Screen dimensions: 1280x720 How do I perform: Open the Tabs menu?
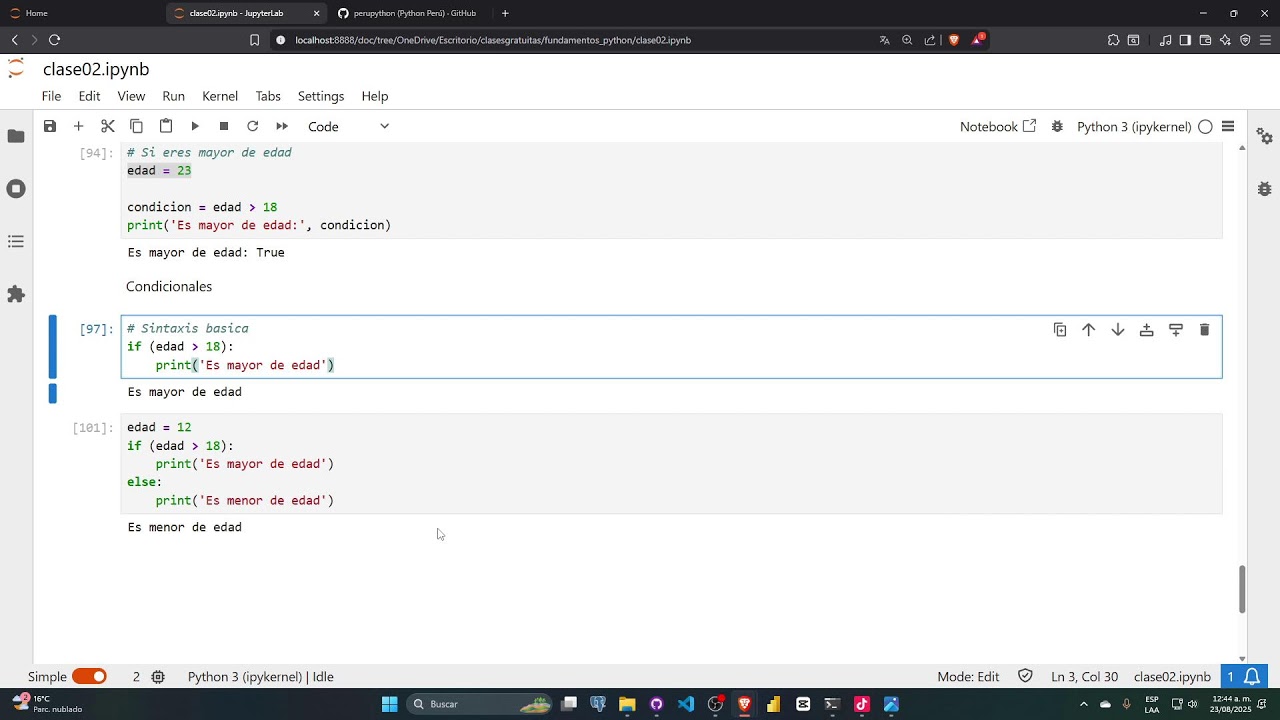coord(268,96)
